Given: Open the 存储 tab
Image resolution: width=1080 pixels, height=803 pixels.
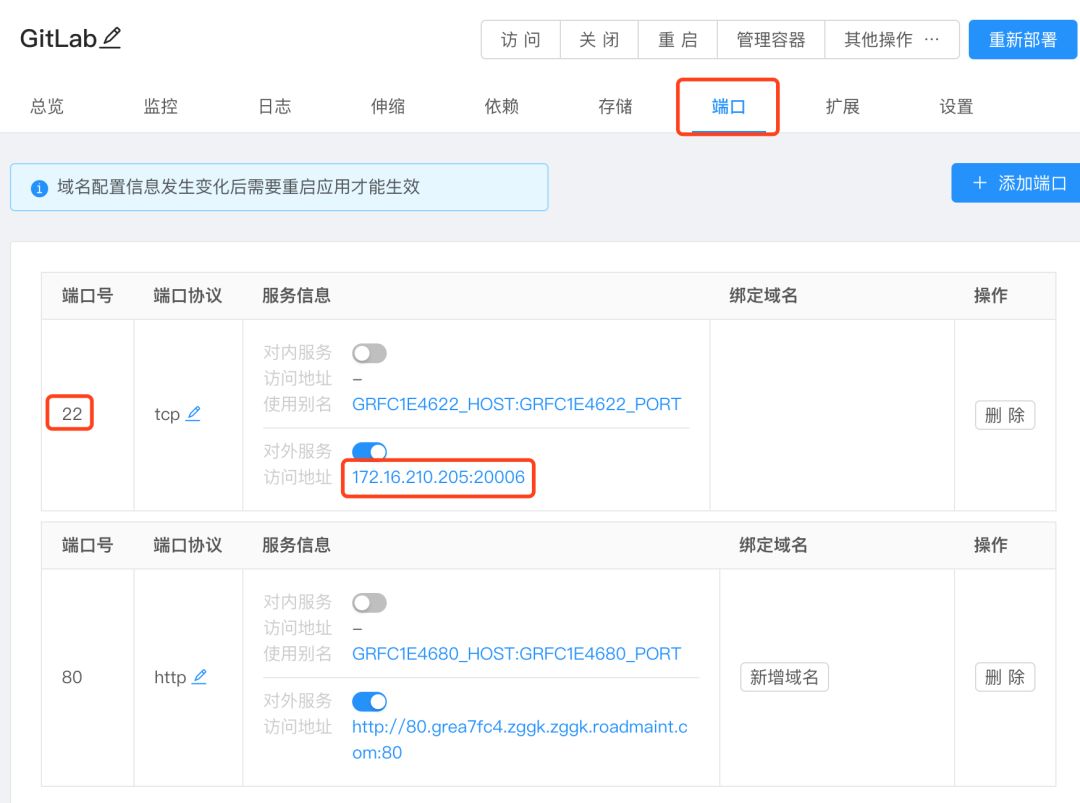Looking at the screenshot, I should tap(615, 106).
